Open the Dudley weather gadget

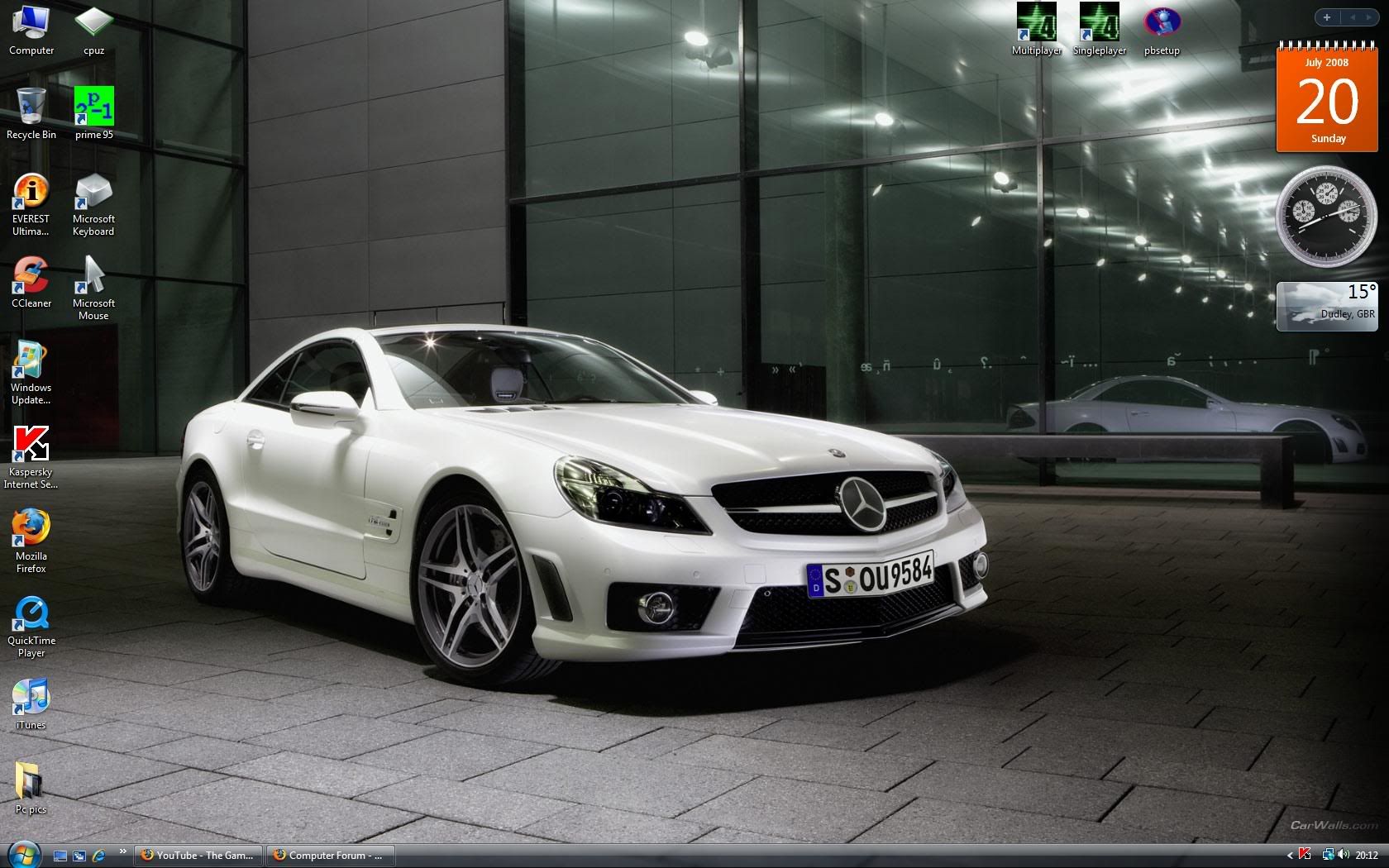coord(1327,306)
